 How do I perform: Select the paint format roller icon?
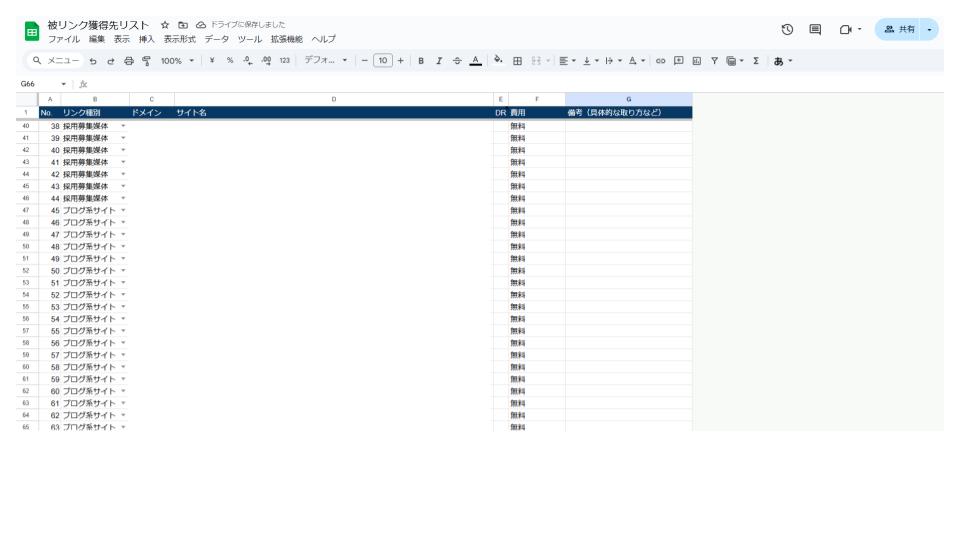[x=146, y=61]
